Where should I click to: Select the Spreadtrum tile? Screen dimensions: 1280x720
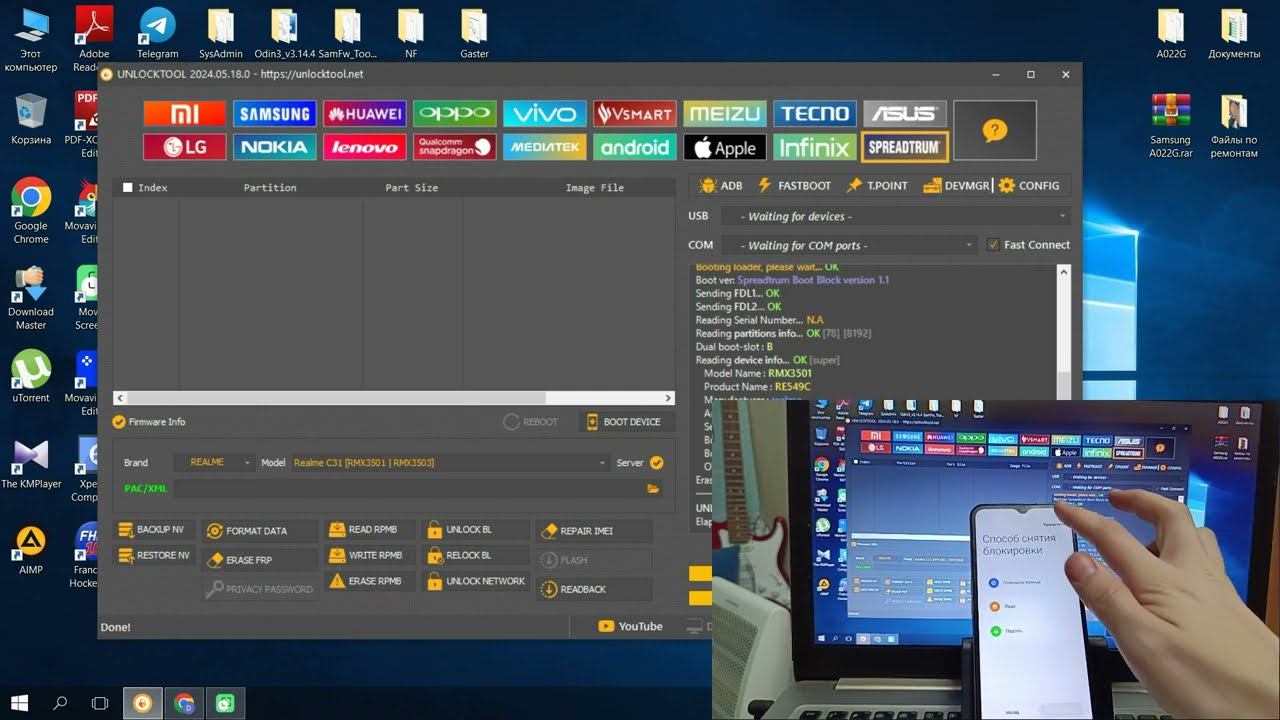(904, 147)
